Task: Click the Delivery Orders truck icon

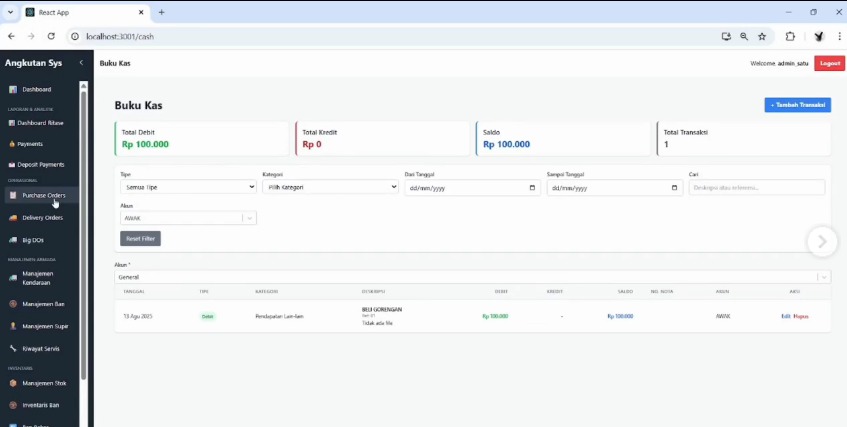Action: tap(13, 218)
